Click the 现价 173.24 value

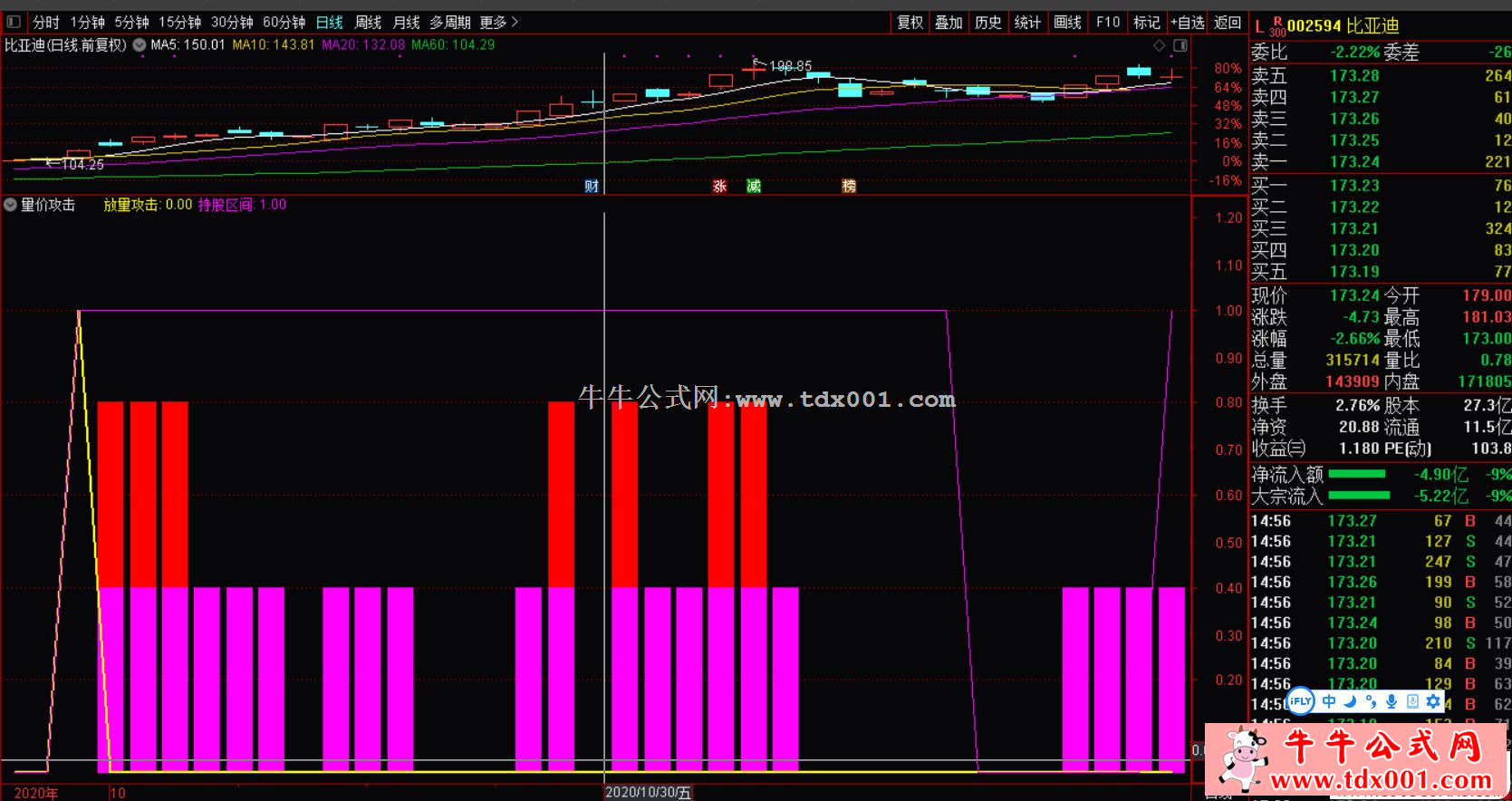click(x=1354, y=295)
